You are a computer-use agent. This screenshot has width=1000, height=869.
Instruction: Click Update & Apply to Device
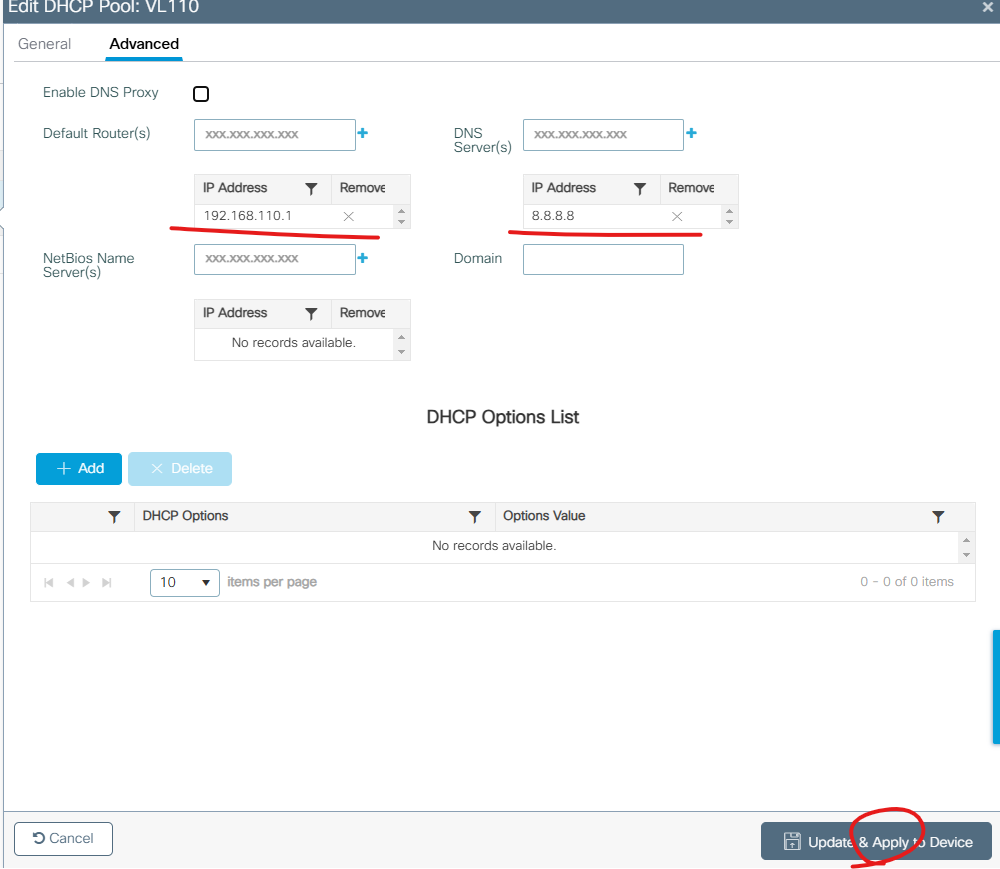pos(876,842)
